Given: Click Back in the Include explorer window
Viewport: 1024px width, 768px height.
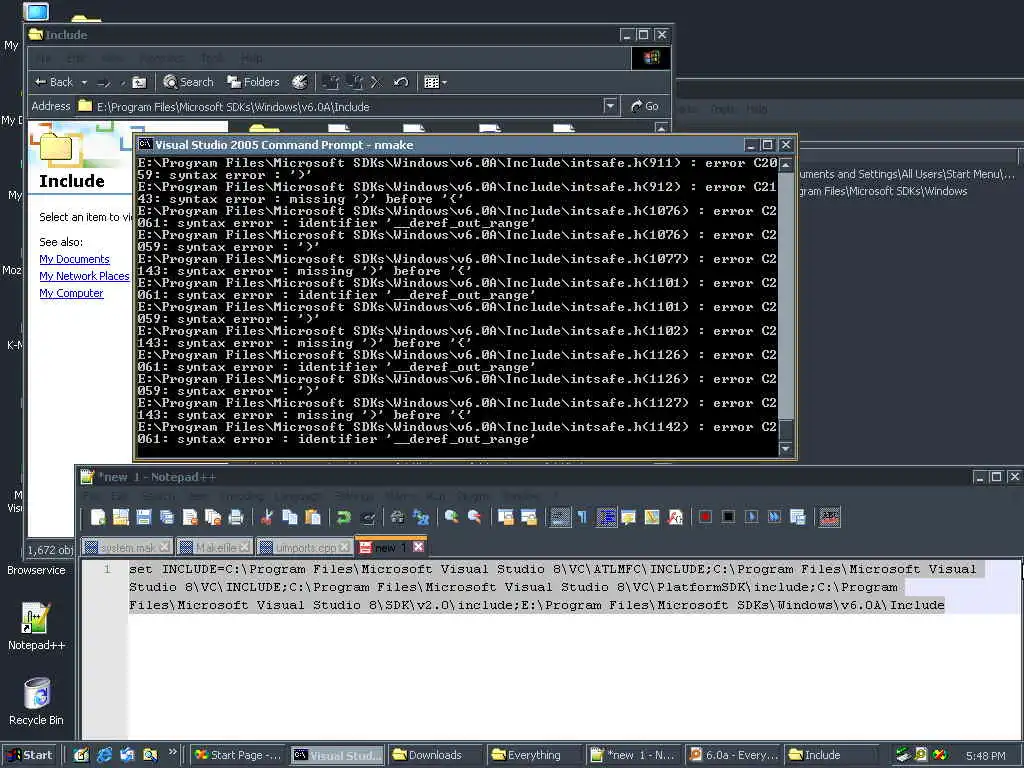Looking at the screenshot, I should [54, 82].
